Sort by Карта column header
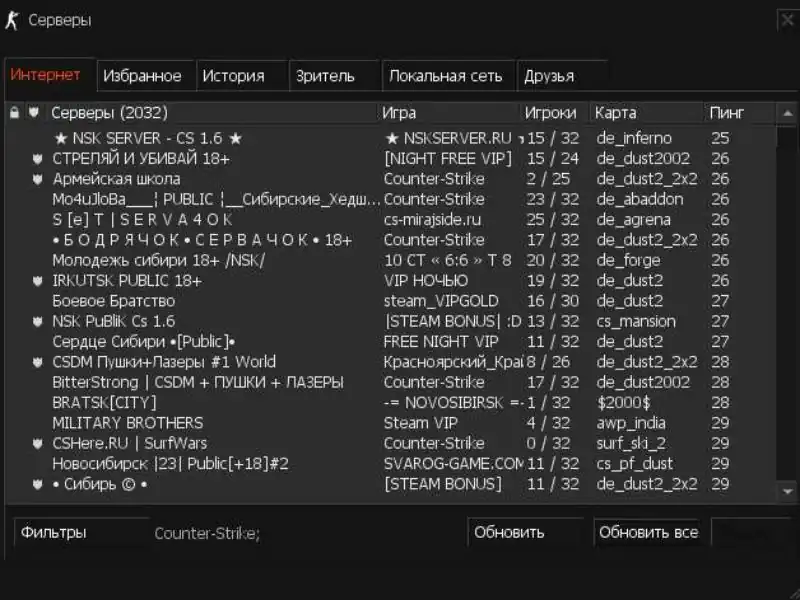The width and height of the screenshot is (800, 600). (x=646, y=112)
